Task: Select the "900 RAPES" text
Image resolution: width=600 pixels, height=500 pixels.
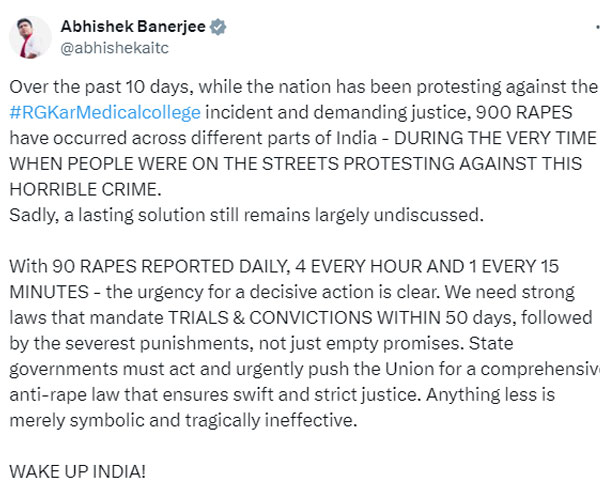Action: [524, 112]
